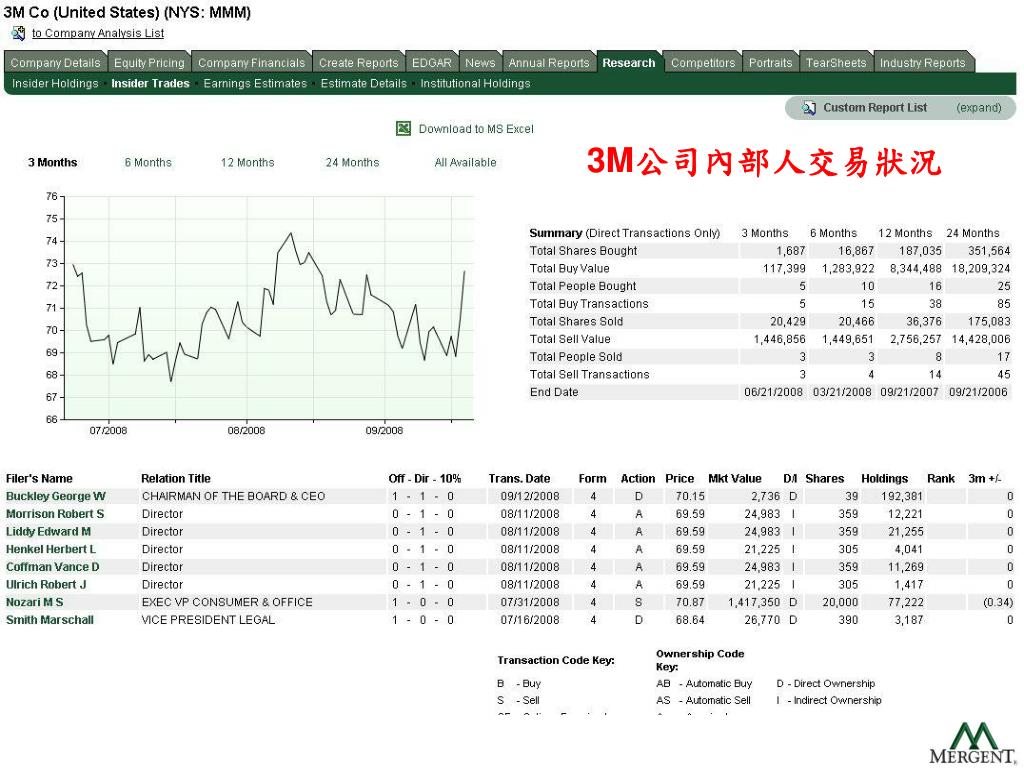Click Download to MS Excel

pyautogui.click(x=476, y=129)
